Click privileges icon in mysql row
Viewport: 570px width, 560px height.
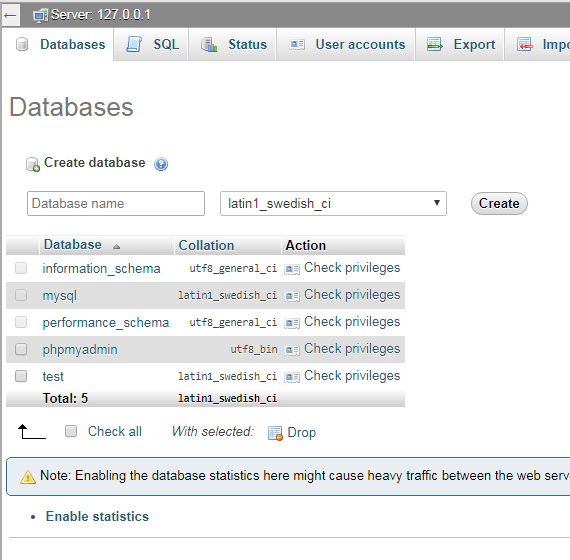pyautogui.click(x=292, y=296)
